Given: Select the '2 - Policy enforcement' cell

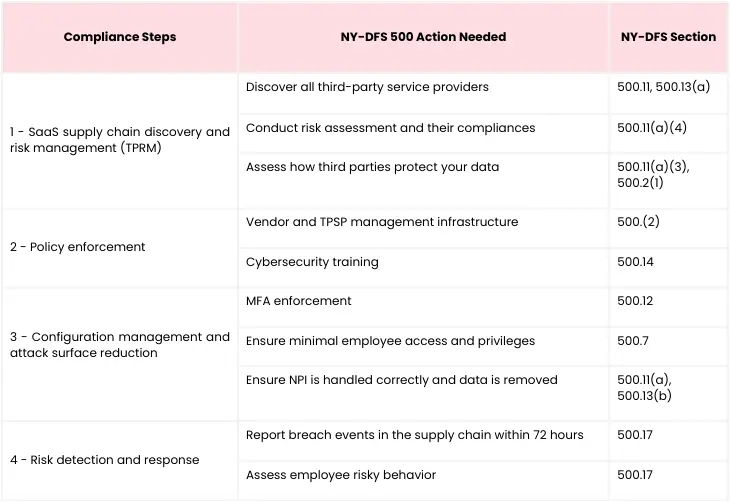Looking at the screenshot, I should tap(77, 247).
